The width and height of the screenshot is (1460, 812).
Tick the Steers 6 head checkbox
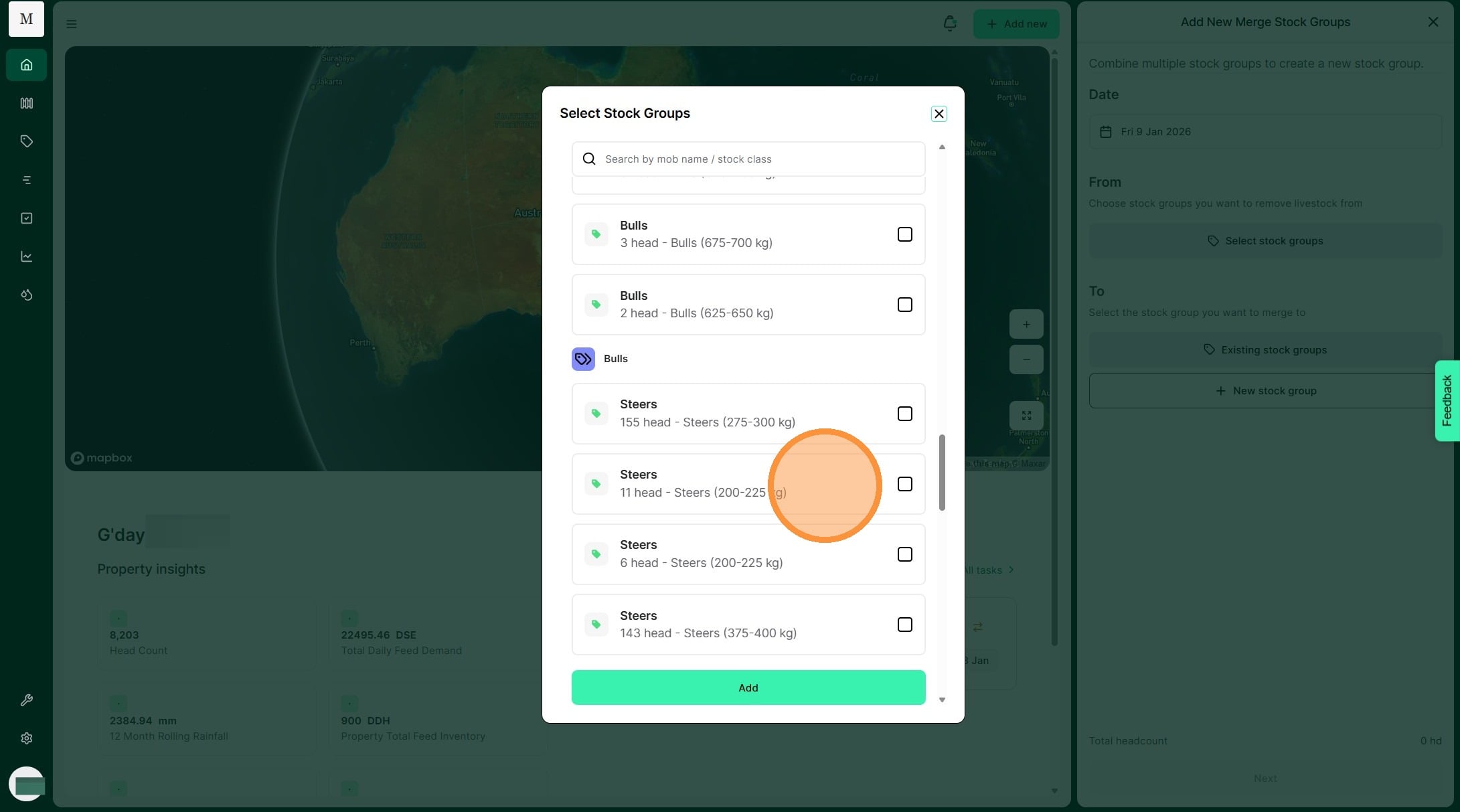click(x=904, y=554)
